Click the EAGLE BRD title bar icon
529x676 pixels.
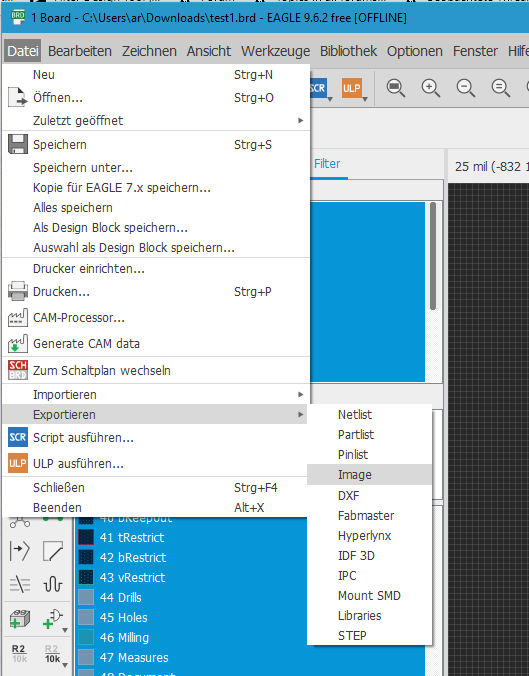click(x=18, y=18)
